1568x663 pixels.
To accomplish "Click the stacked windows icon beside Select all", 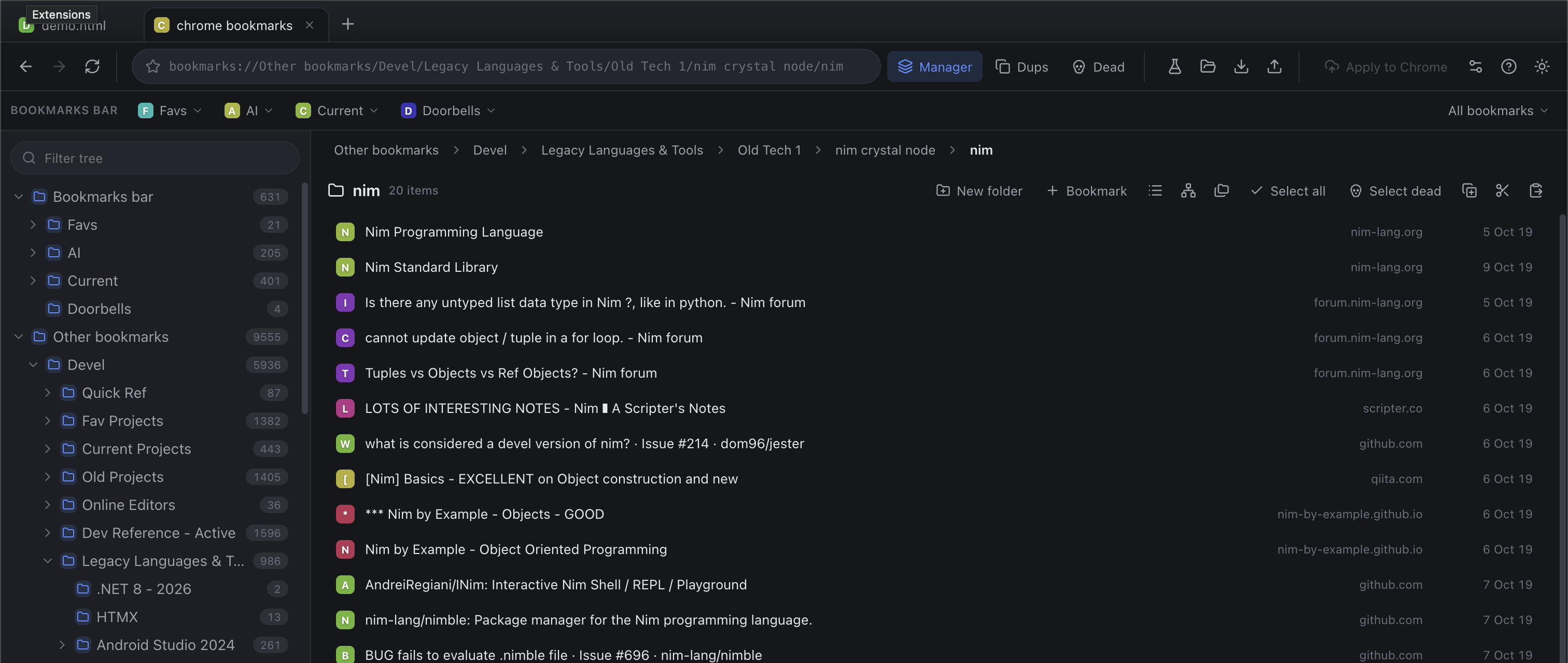I will pos(1221,190).
